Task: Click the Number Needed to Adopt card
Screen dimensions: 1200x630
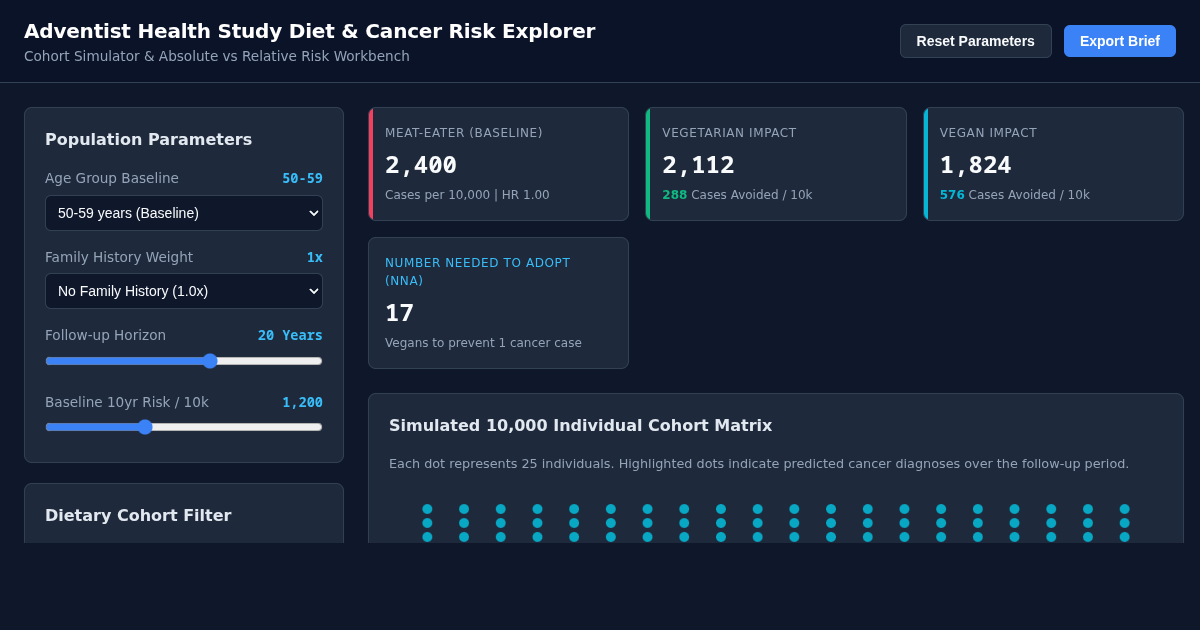Action: coord(499,303)
